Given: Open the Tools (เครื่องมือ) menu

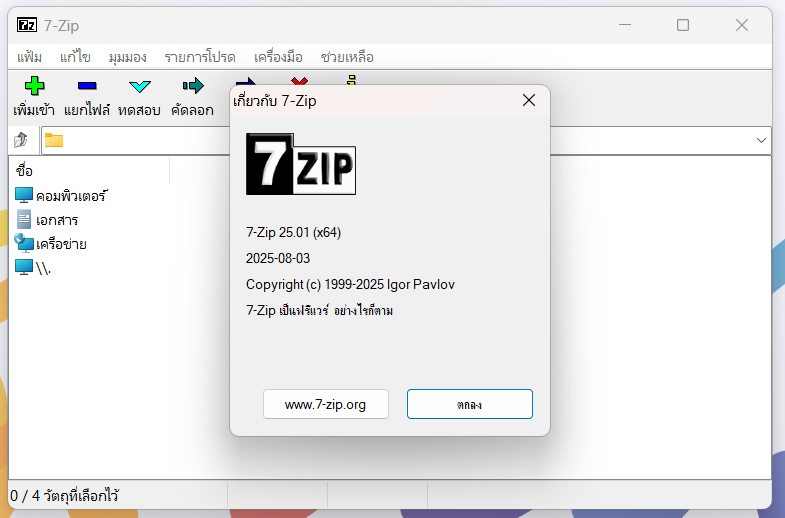Looking at the screenshot, I should 278,56.
